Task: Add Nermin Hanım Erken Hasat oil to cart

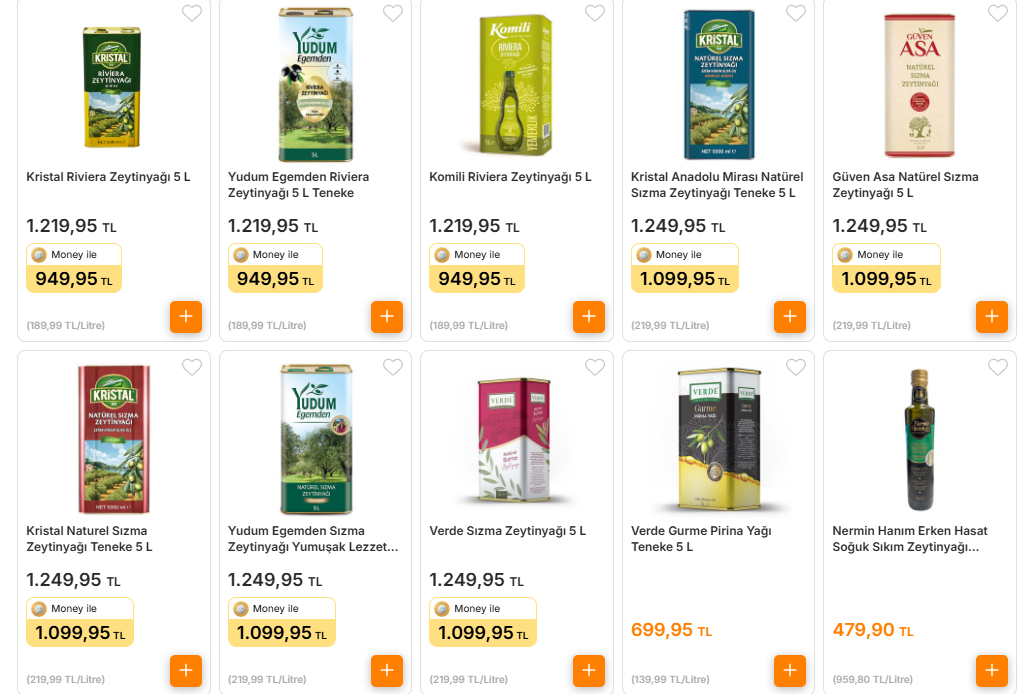Action: [992, 671]
